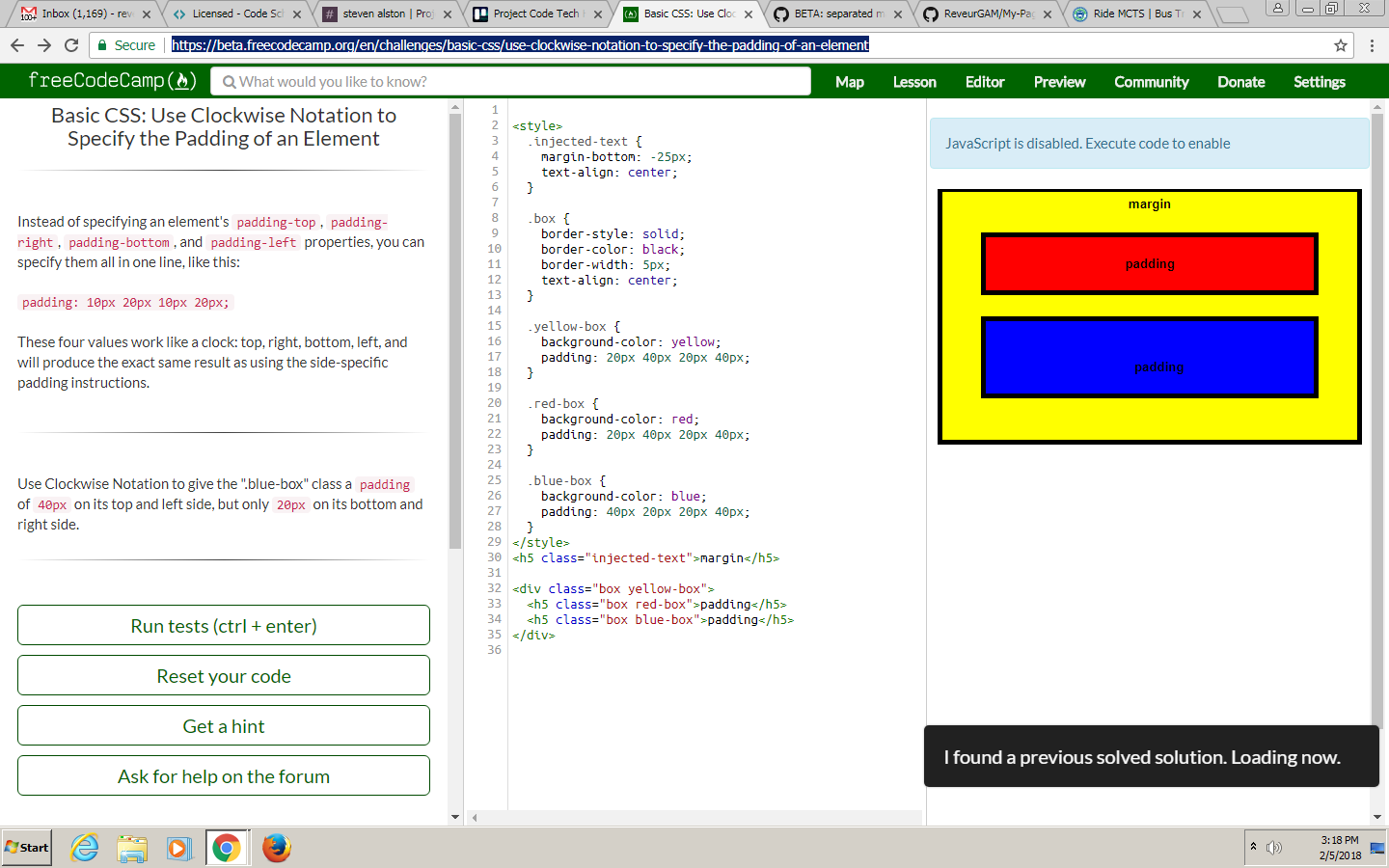The width and height of the screenshot is (1389, 868).
Task: Switch to the steven alston tab
Action: pyautogui.click(x=387, y=14)
